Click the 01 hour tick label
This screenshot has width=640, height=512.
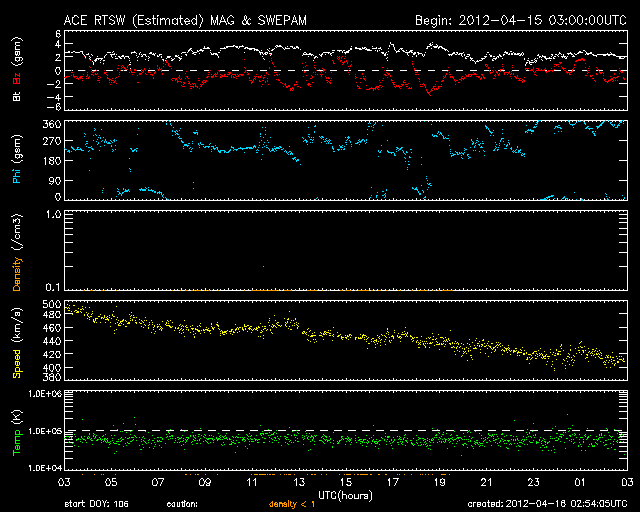tap(581, 482)
